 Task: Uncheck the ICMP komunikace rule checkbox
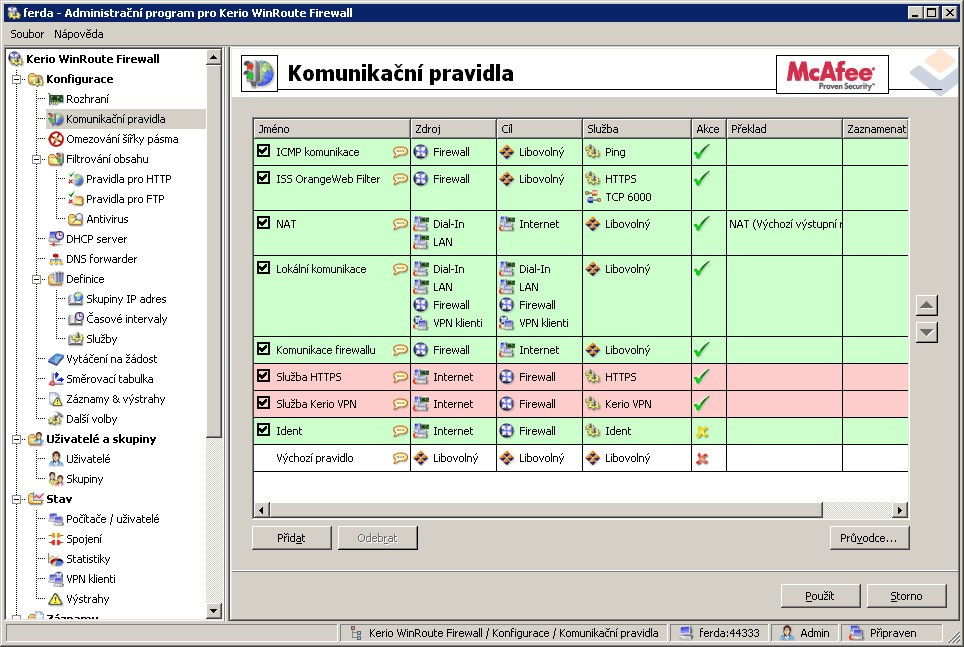264,151
